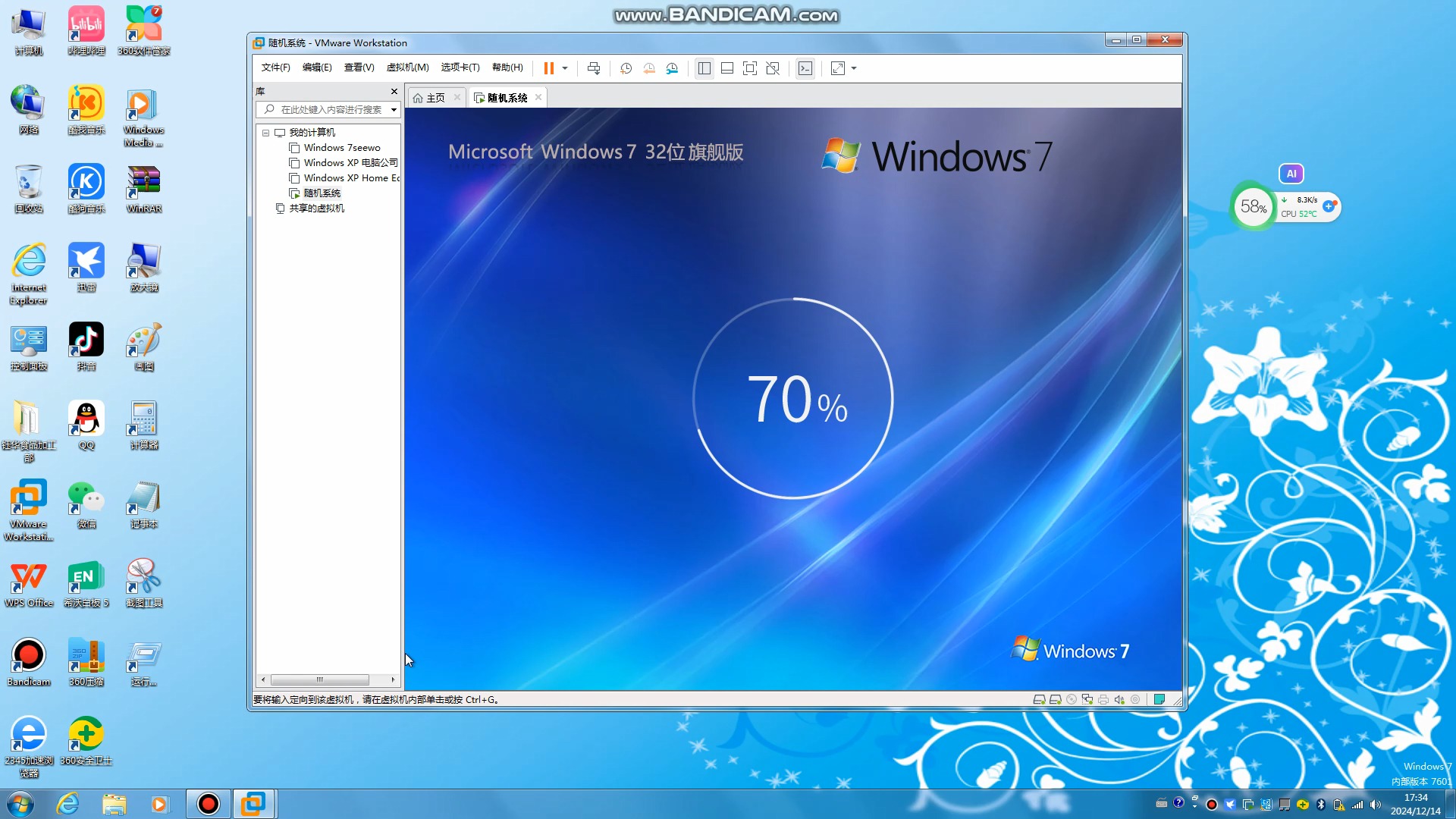Toggle the thumbnail bar at window bottom

pos(726,68)
